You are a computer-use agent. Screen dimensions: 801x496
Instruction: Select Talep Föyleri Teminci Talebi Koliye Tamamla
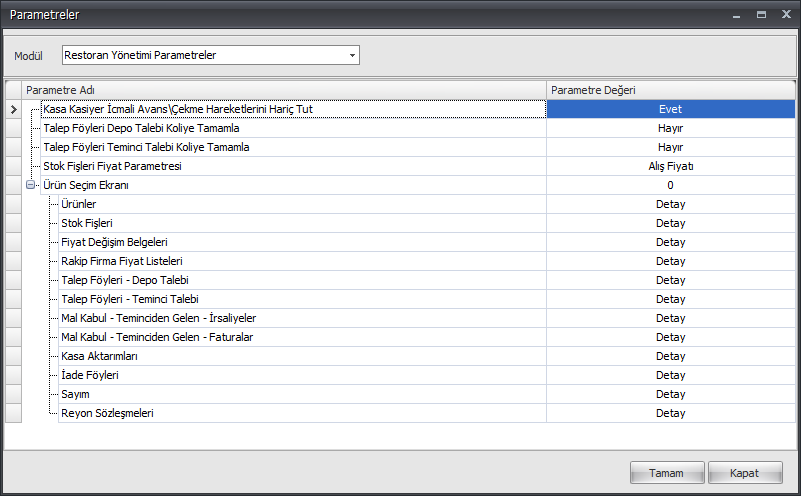(x=146, y=147)
